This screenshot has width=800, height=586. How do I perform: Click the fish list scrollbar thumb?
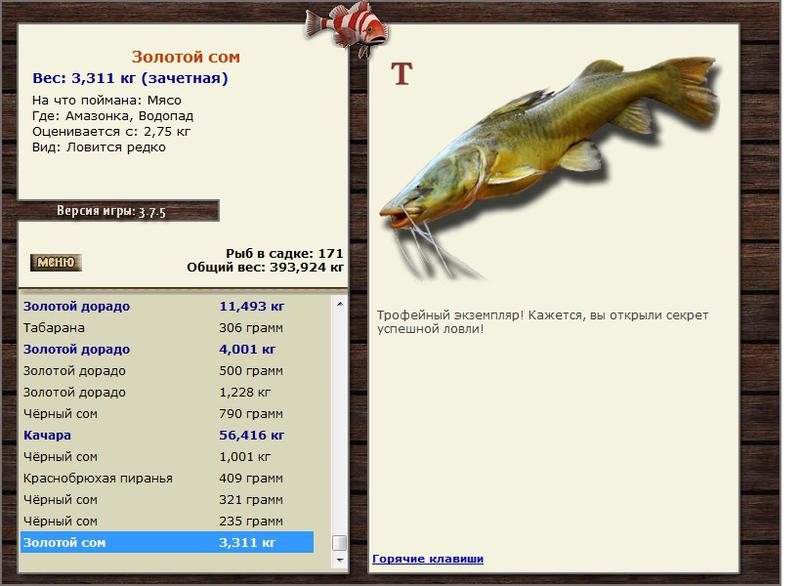340,542
